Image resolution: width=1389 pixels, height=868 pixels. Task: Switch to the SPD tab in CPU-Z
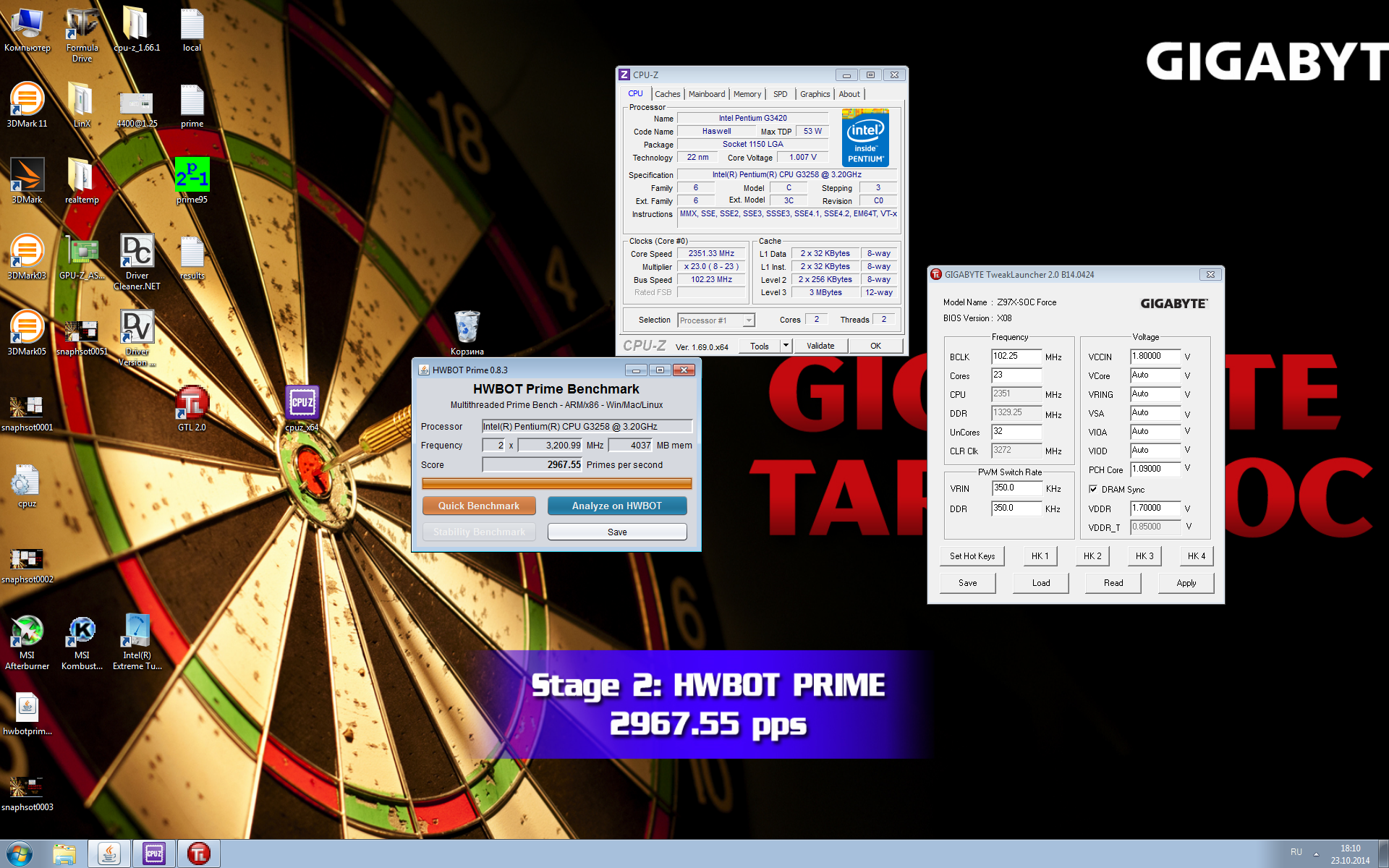pos(780,94)
